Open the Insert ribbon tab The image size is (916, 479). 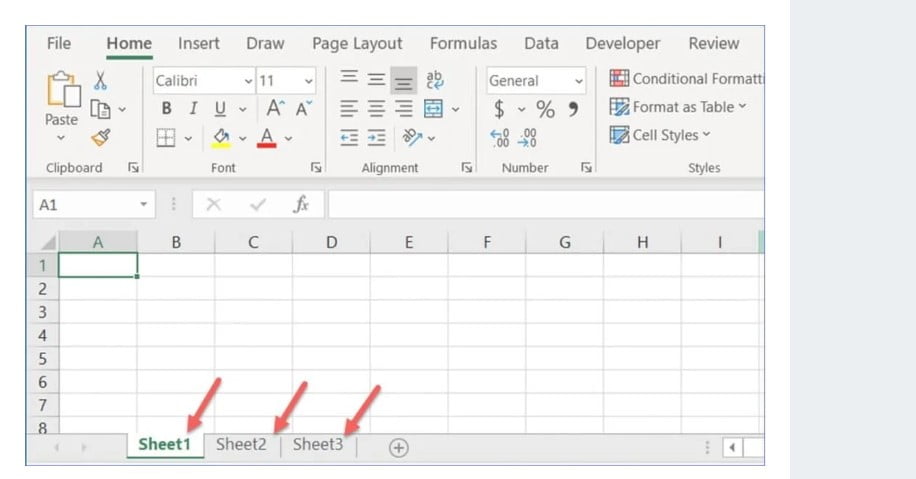tap(199, 44)
